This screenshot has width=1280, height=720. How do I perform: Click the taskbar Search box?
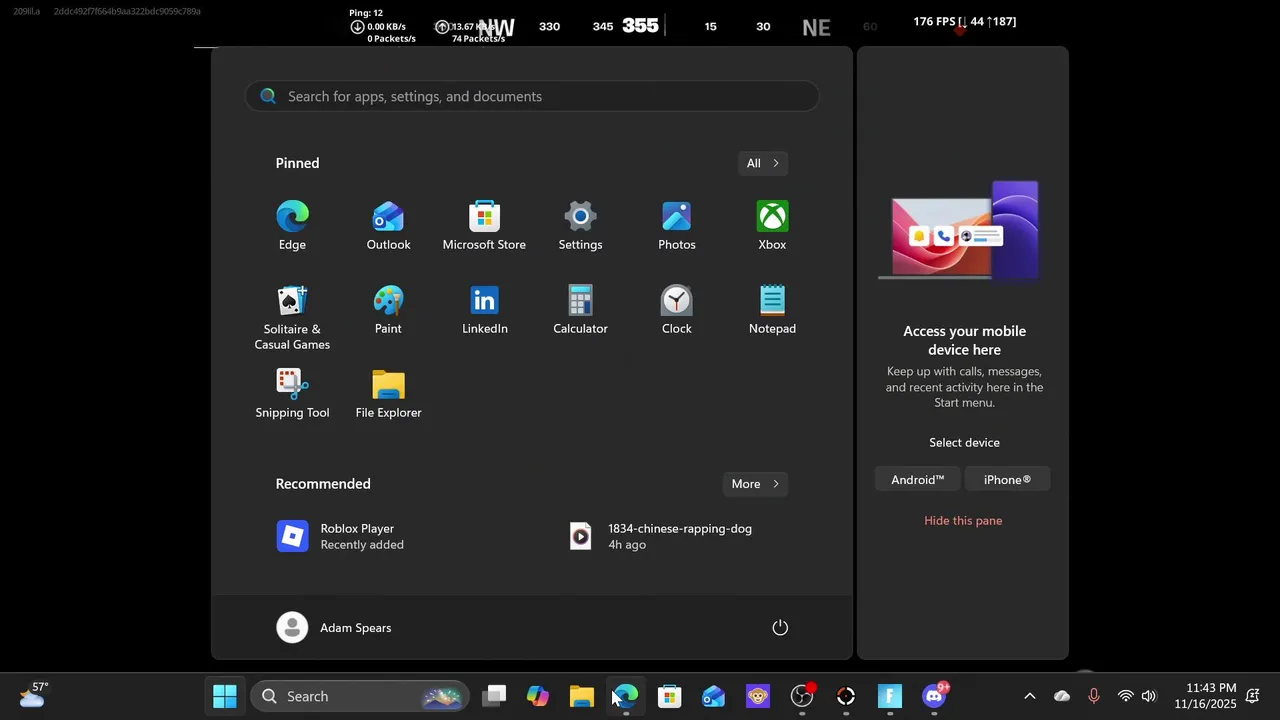[x=359, y=696]
